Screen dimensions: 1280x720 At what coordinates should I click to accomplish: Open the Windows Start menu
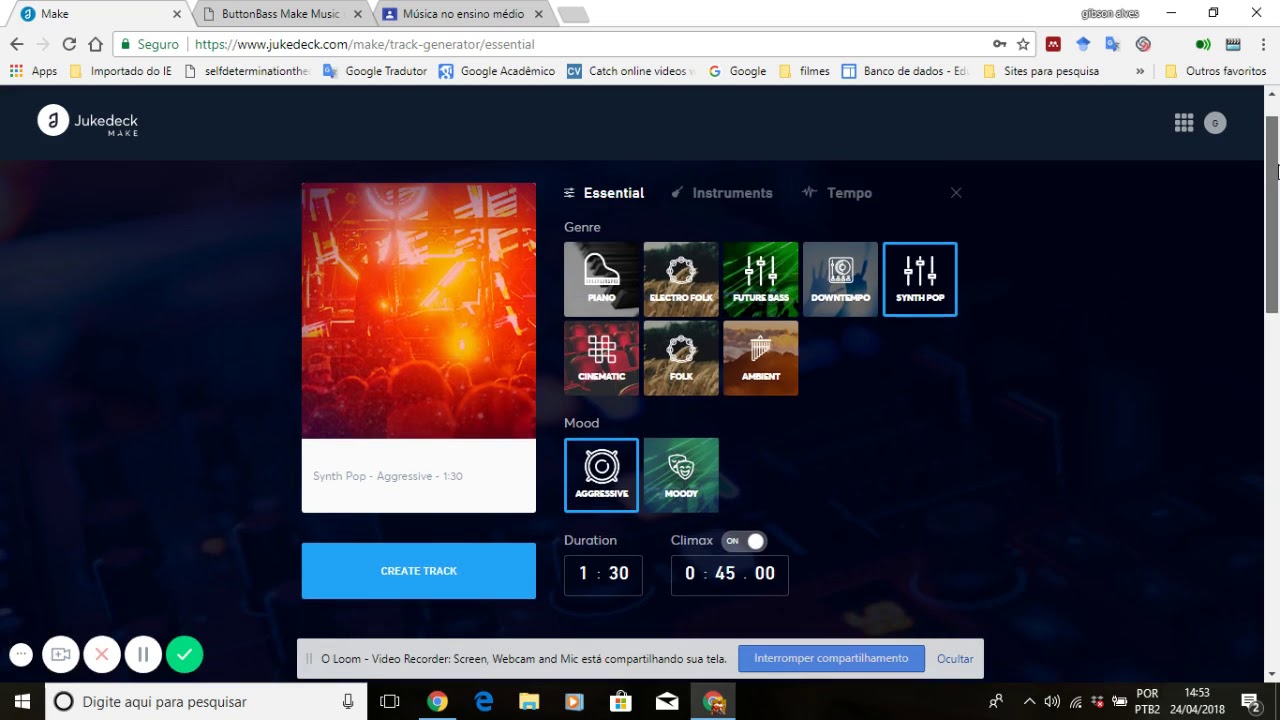21,701
